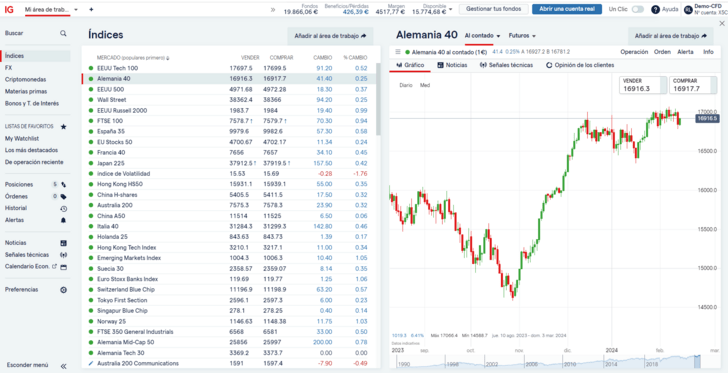The width and height of the screenshot is (728, 373).
Task: Click the chart timeline range slider handle
Action: tap(697, 361)
